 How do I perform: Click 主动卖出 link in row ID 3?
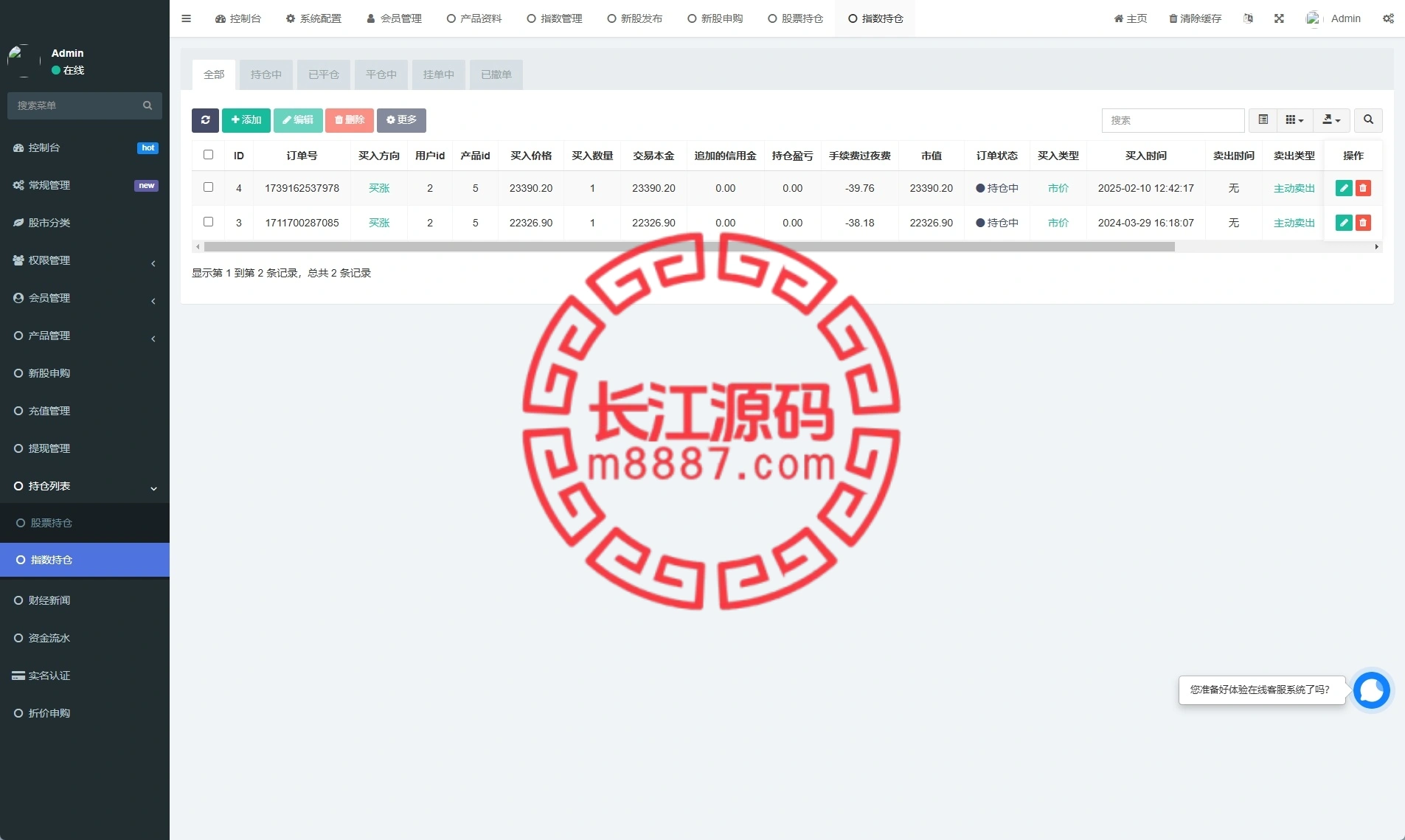pyautogui.click(x=1294, y=223)
